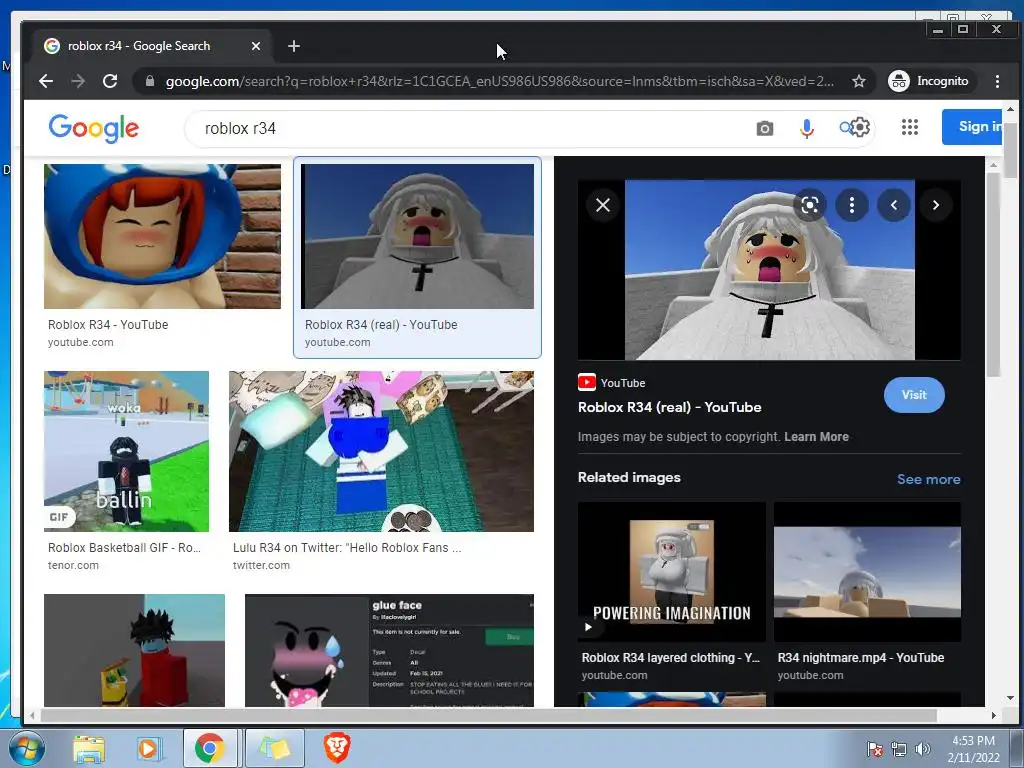Viewport: 1024px width, 768px height.
Task: Open the Brave browser taskbar icon
Action: click(x=337, y=748)
